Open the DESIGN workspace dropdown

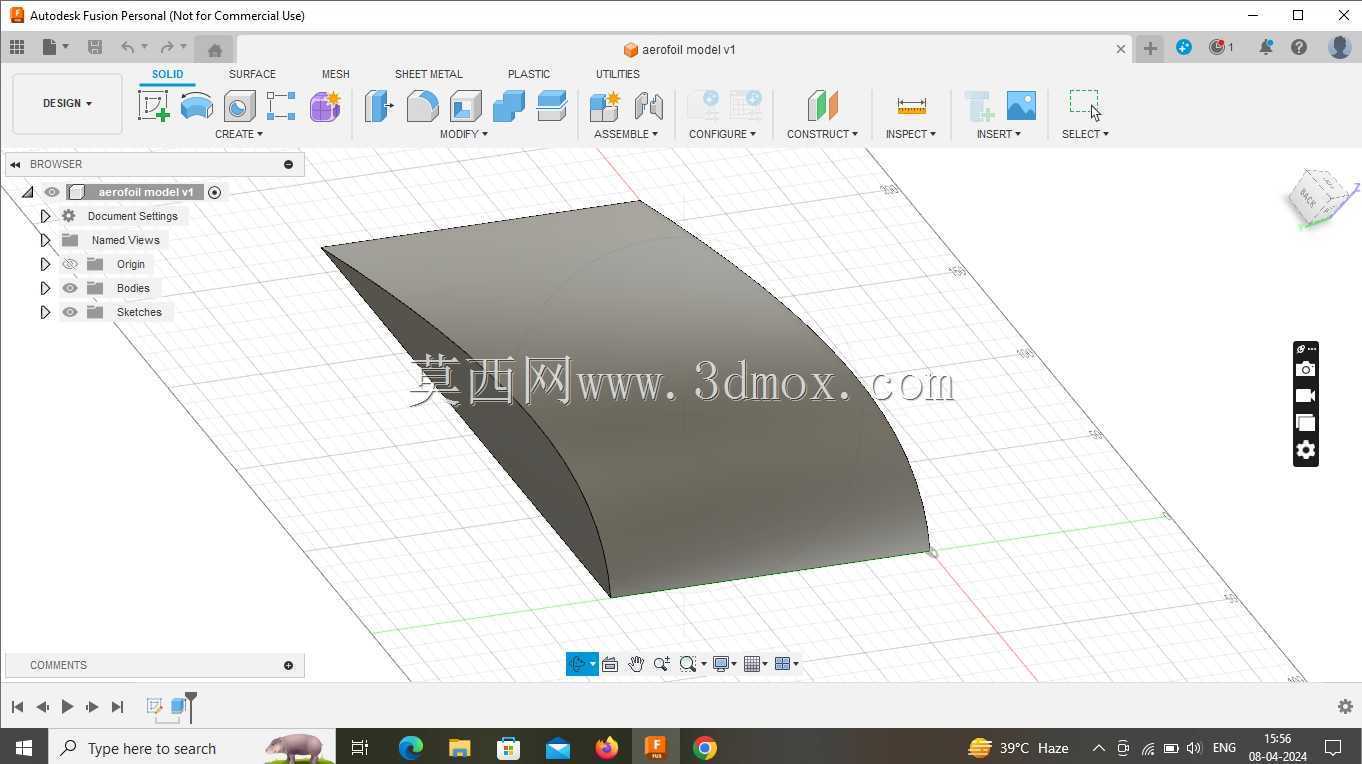click(x=67, y=103)
